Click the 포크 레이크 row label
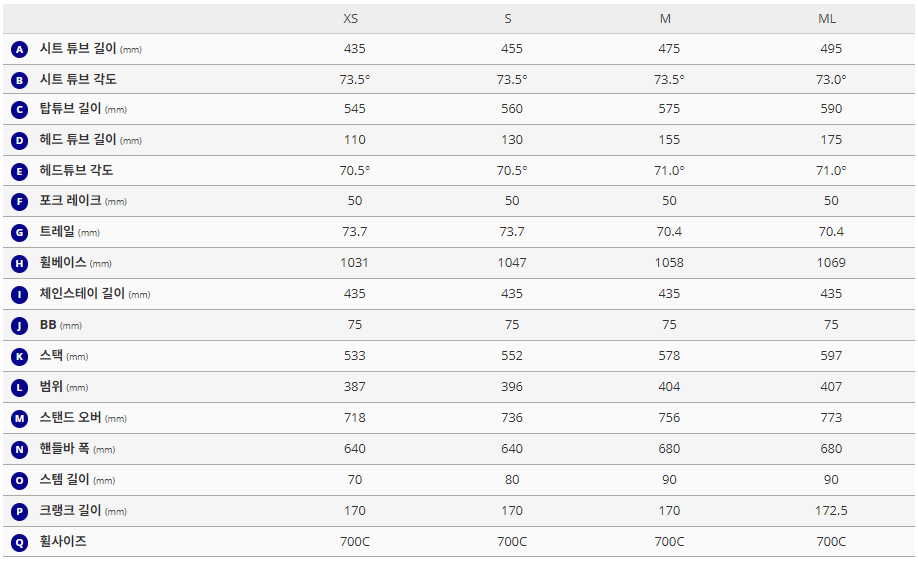Viewport: 918px width, 562px height. (70, 201)
